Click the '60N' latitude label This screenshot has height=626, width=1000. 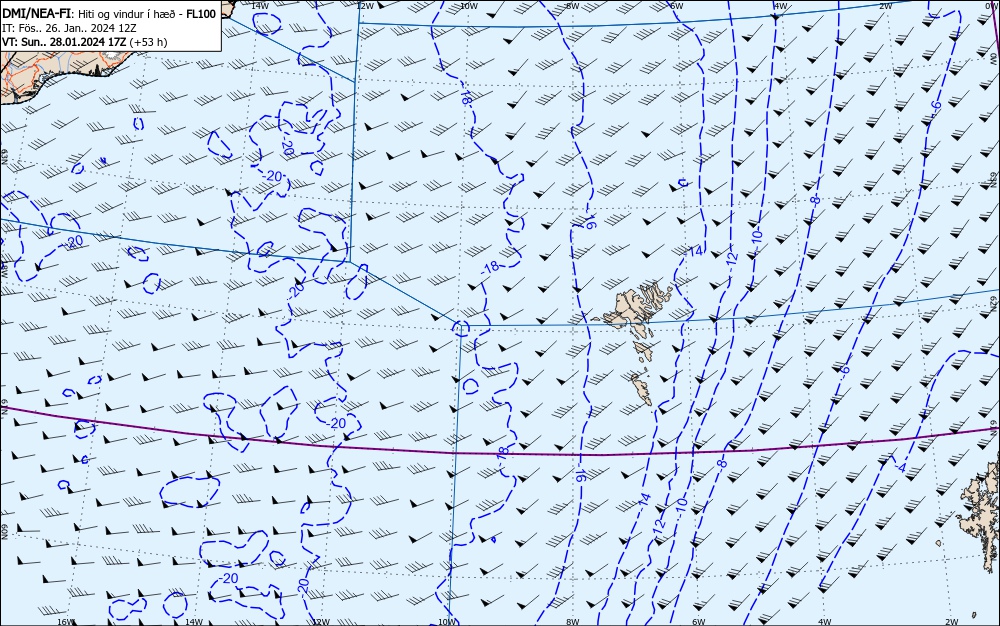coord(4,532)
